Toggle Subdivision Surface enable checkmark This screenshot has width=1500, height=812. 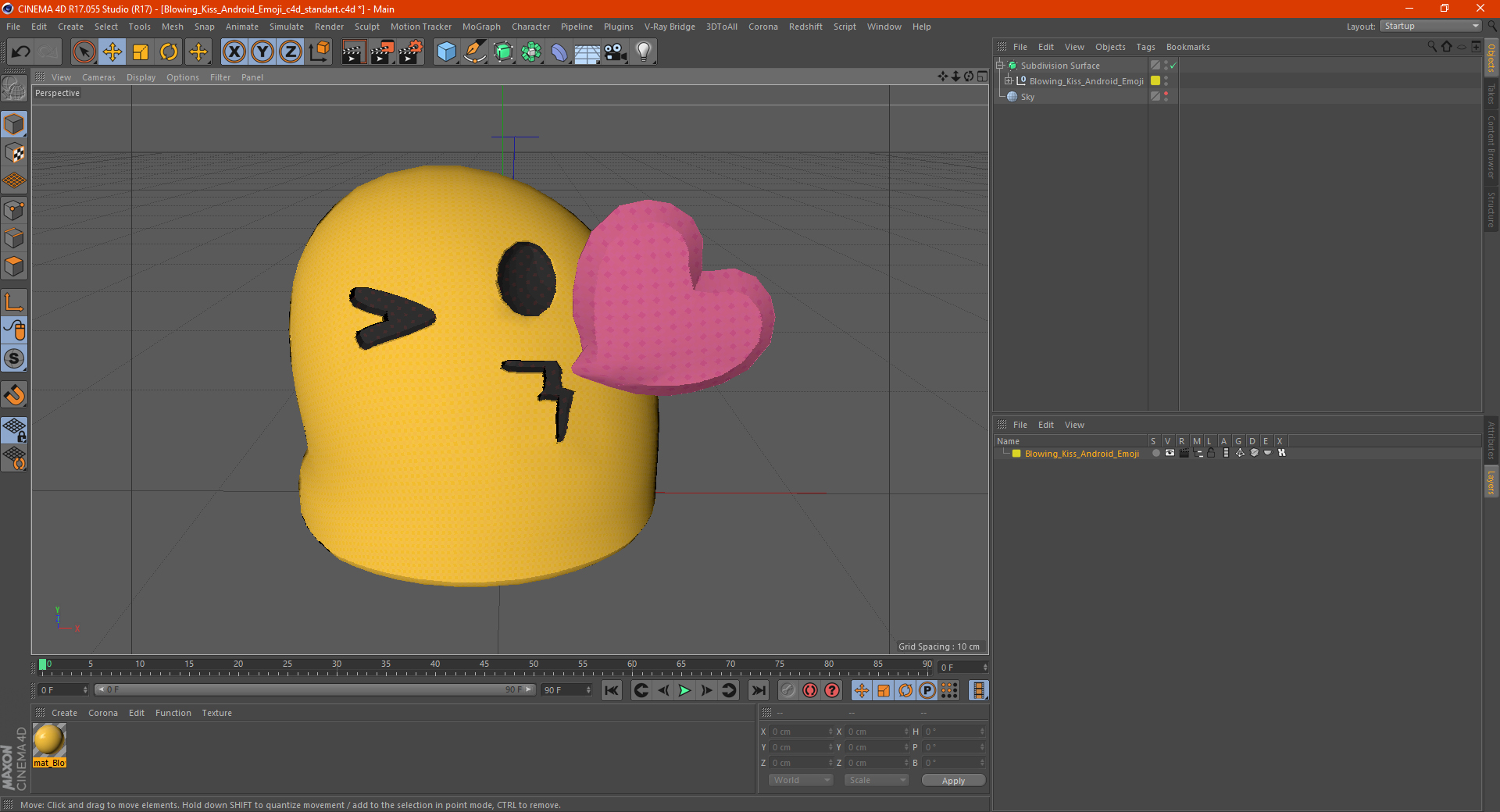click(1173, 66)
